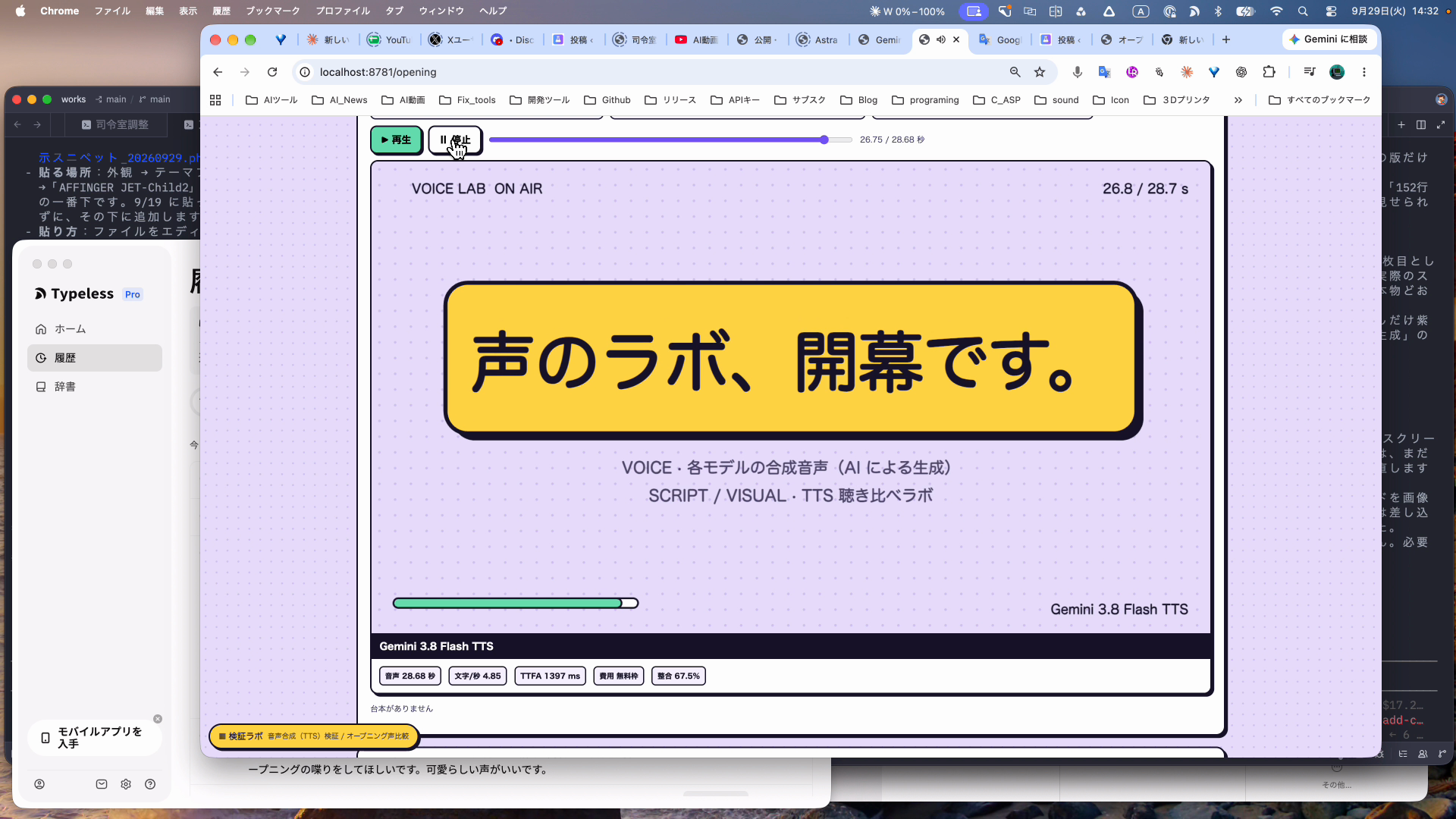
Task: Switch to the YouTube tab
Action: coord(390,39)
